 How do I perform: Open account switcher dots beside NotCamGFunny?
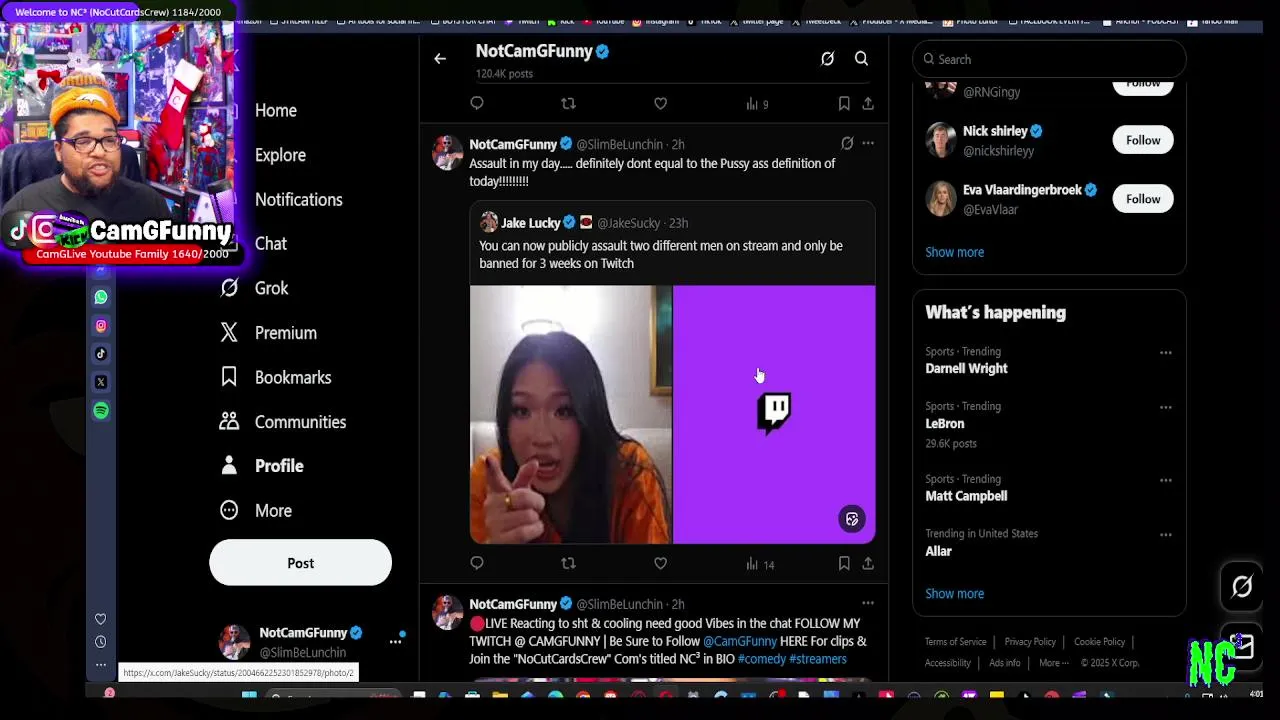click(395, 642)
